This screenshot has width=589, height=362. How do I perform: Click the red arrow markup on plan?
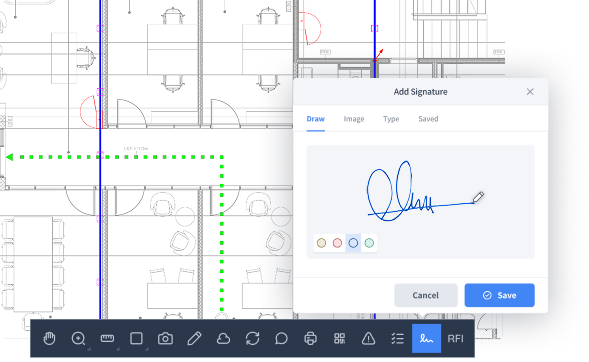(379, 54)
